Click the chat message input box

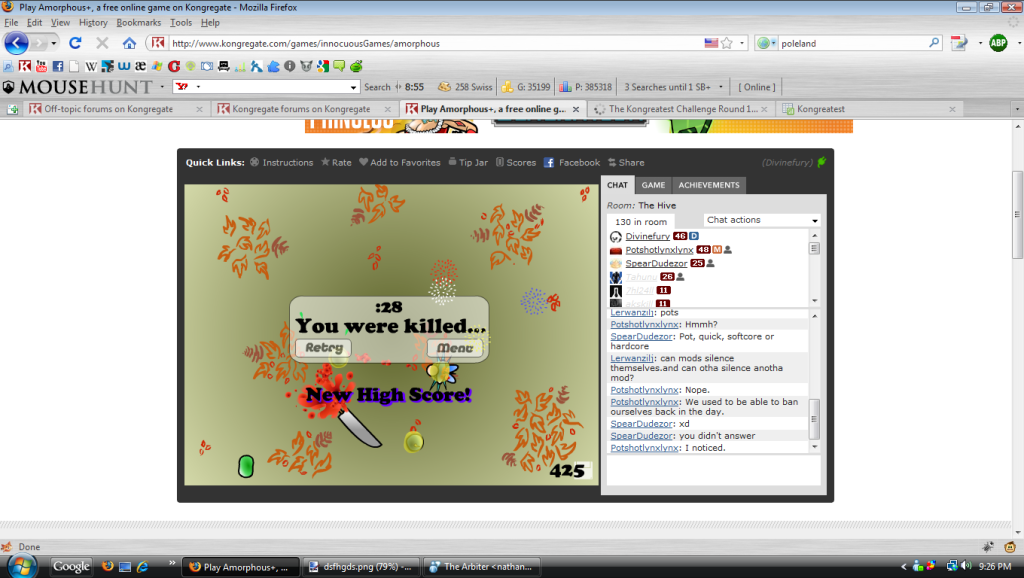(x=713, y=470)
